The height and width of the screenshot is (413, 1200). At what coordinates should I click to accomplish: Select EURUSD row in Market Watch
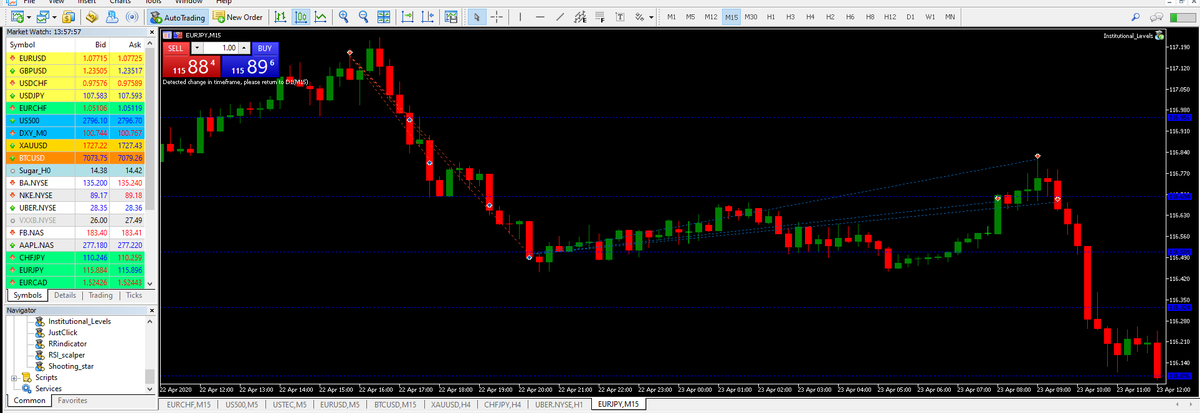75,60
